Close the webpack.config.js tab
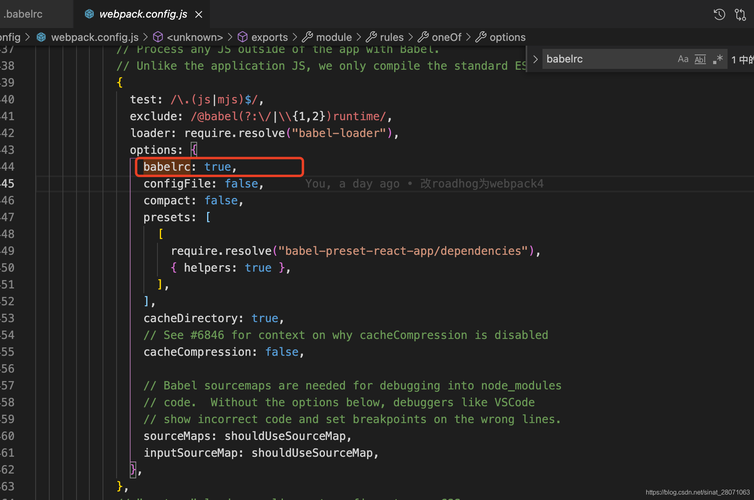Viewport: 754px width, 500px height. click(x=198, y=14)
